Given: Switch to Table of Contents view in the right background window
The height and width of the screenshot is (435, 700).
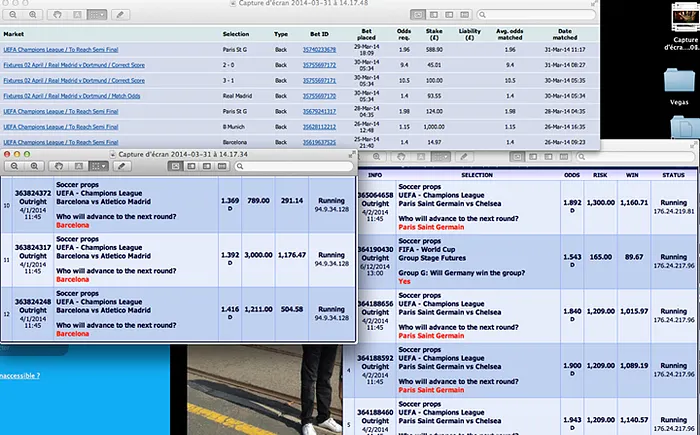Looking at the screenshot, I should [549, 157].
